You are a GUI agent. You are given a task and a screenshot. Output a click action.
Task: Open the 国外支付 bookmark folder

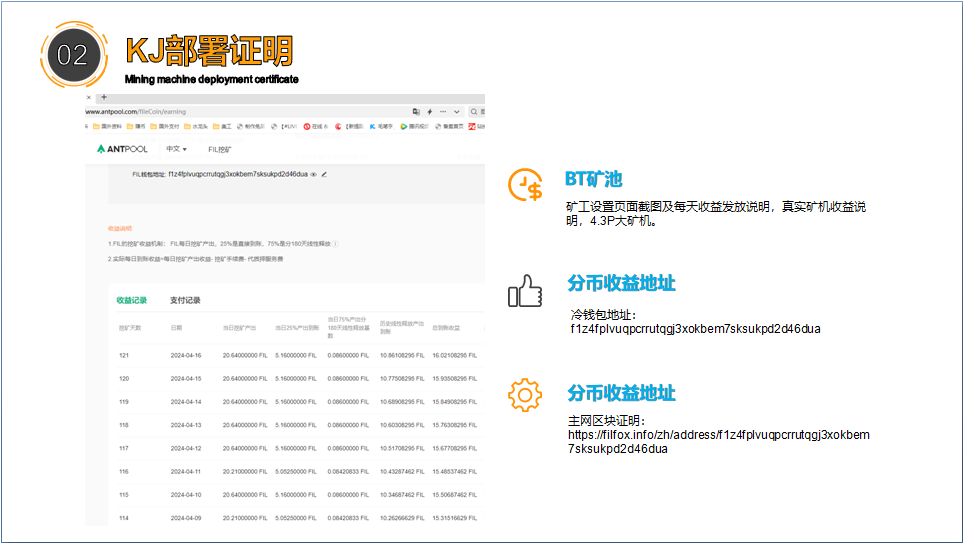[x=165, y=126]
